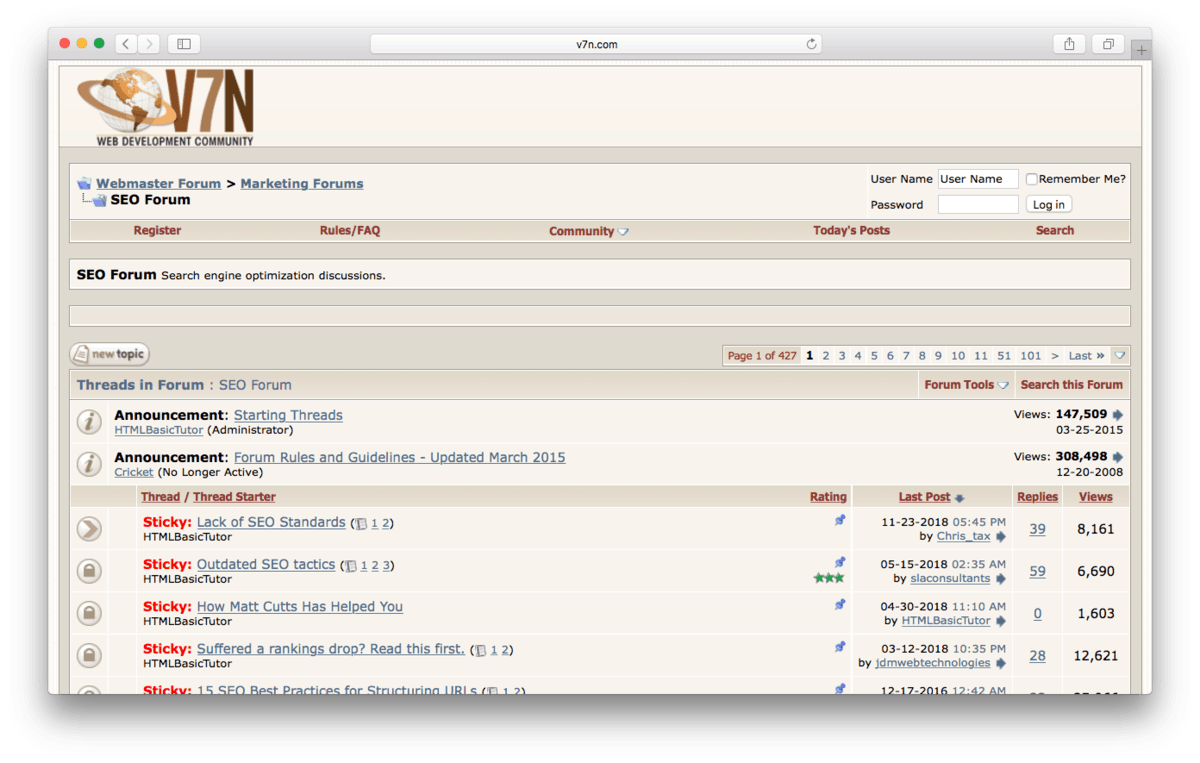Viewport: 1200px width, 763px height.
Task: Click the Log in button
Action: pyautogui.click(x=1048, y=204)
